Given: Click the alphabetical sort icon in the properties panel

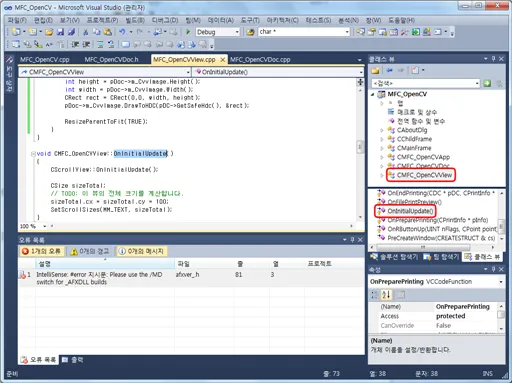Looking at the screenshot, I should pyautogui.click(x=386, y=295).
